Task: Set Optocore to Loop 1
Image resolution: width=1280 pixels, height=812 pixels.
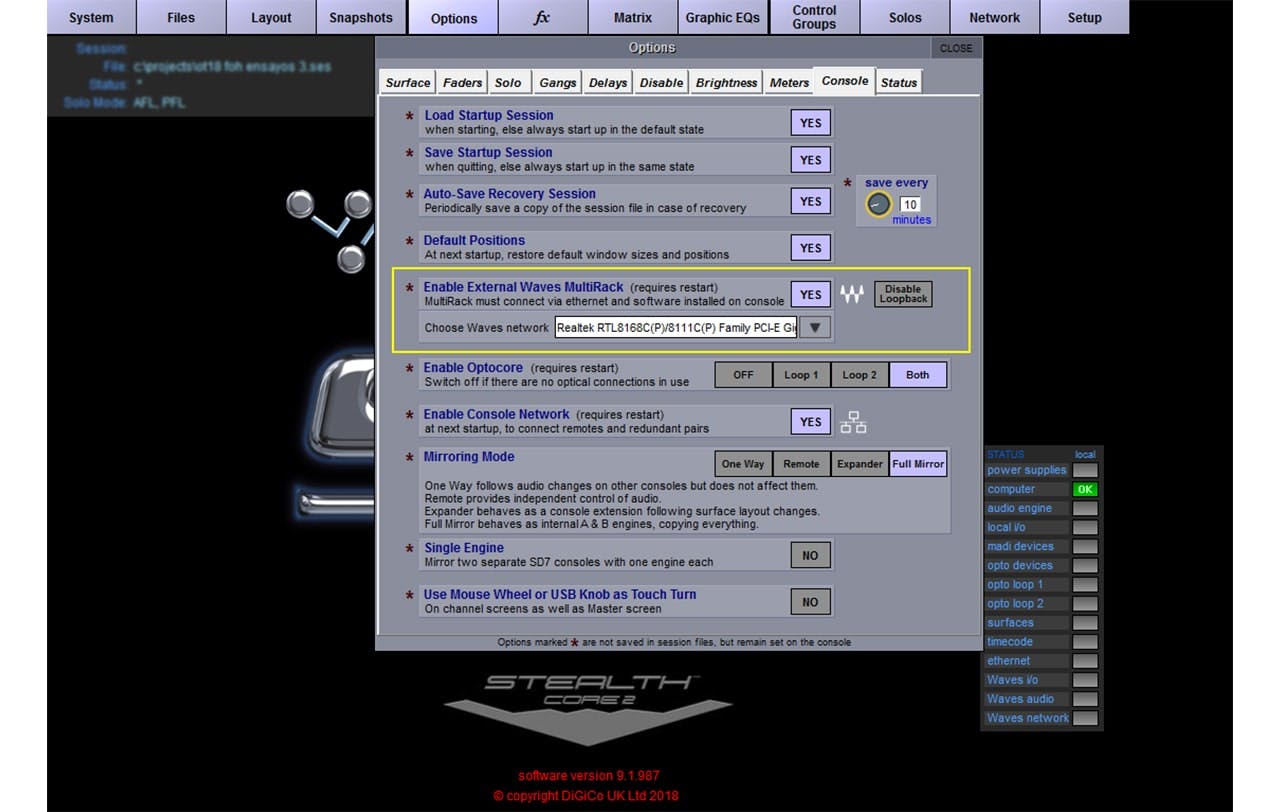Action: tap(801, 375)
